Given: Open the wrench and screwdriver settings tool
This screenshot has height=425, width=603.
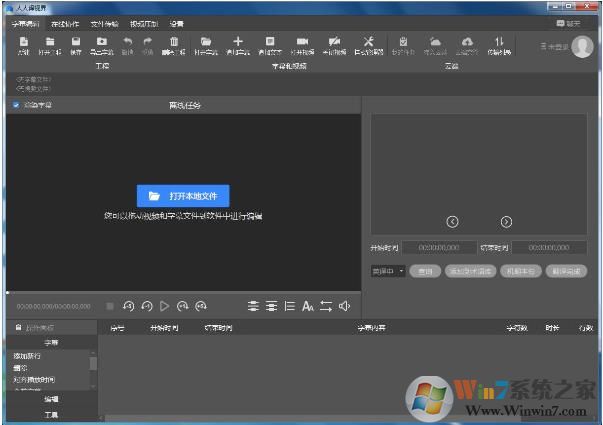Looking at the screenshot, I should click(367, 42).
